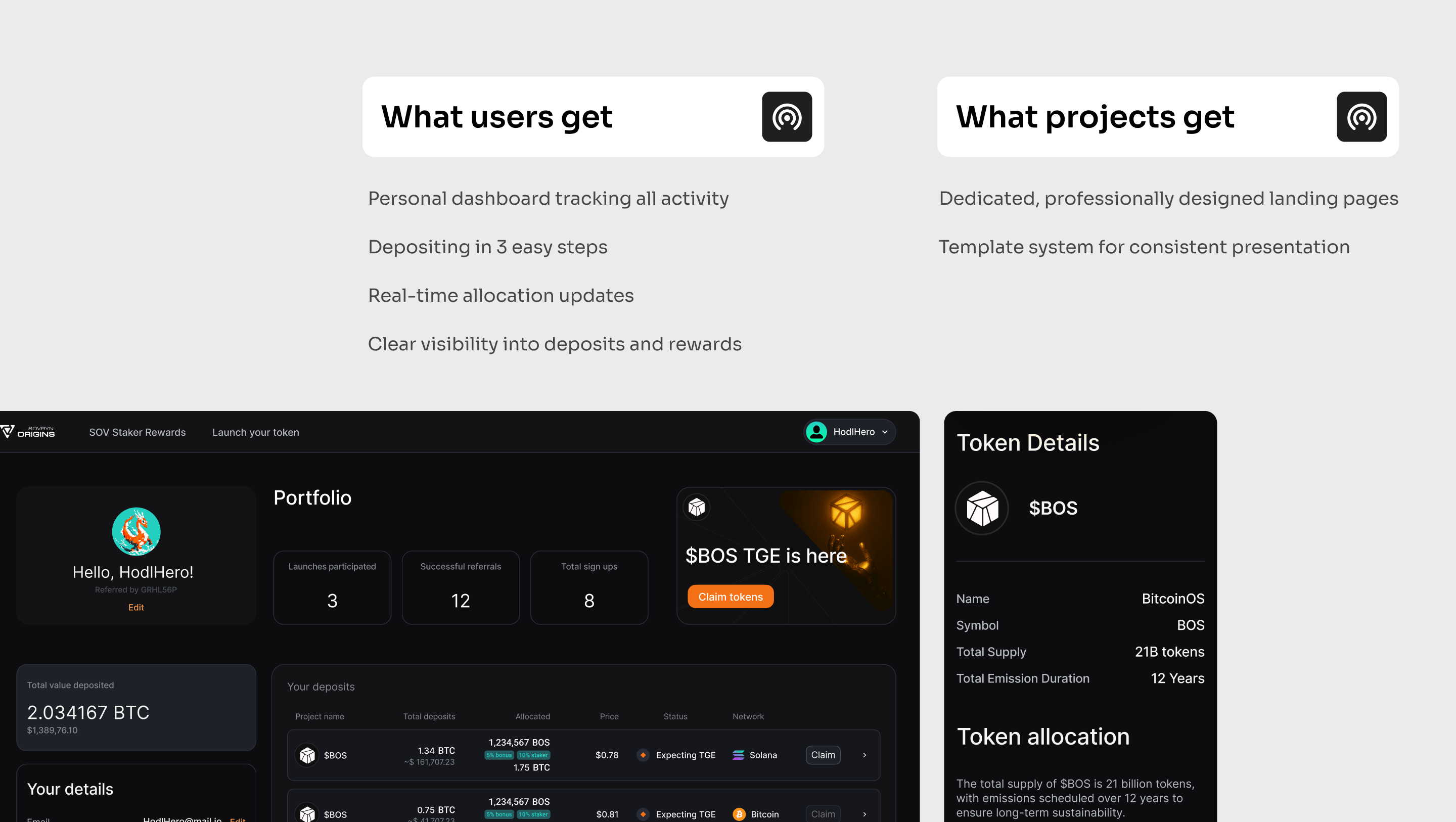The height and width of the screenshot is (822, 1456).
Task: Click the $BOS cube icon in Token Details
Action: pyautogui.click(x=982, y=508)
